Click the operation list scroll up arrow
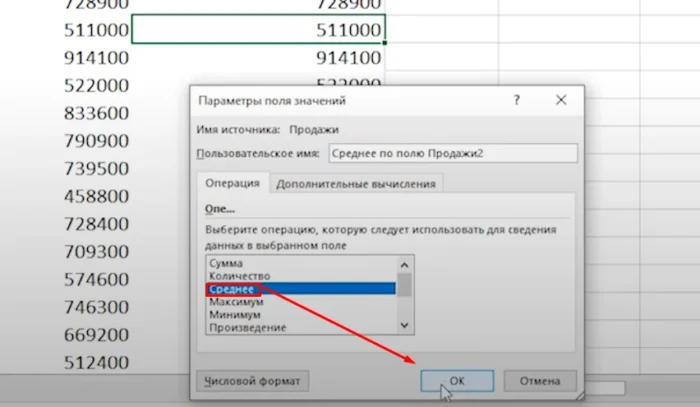The width and height of the screenshot is (700, 407). point(405,264)
